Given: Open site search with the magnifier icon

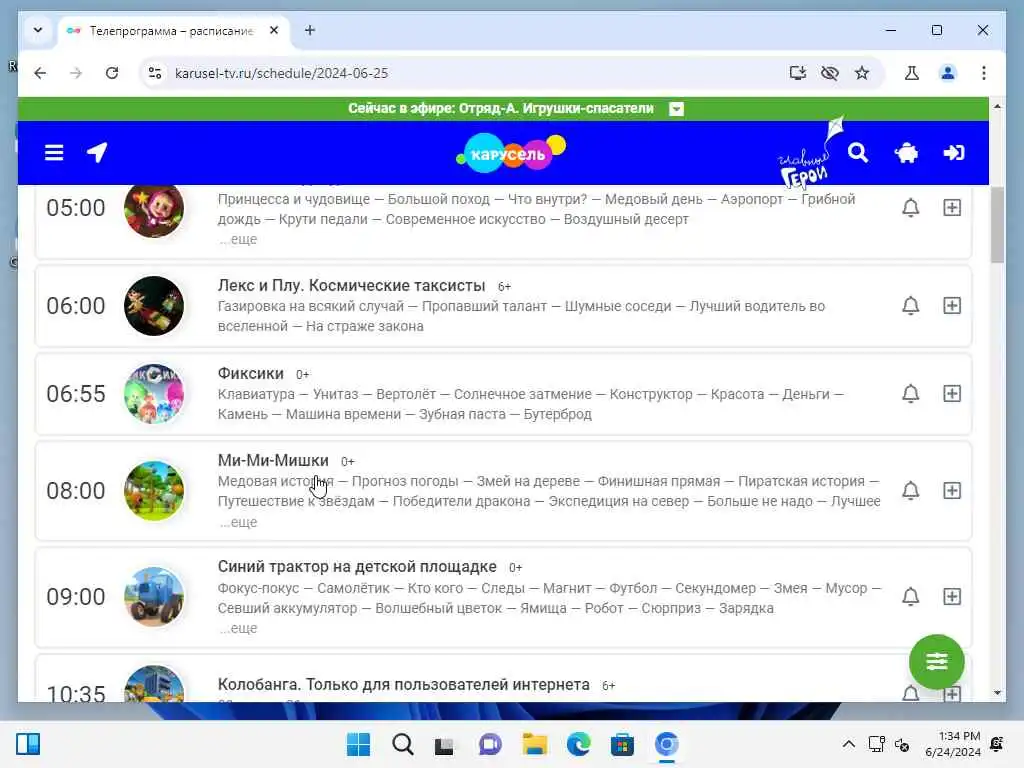Looking at the screenshot, I should click(x=857, y=153).
